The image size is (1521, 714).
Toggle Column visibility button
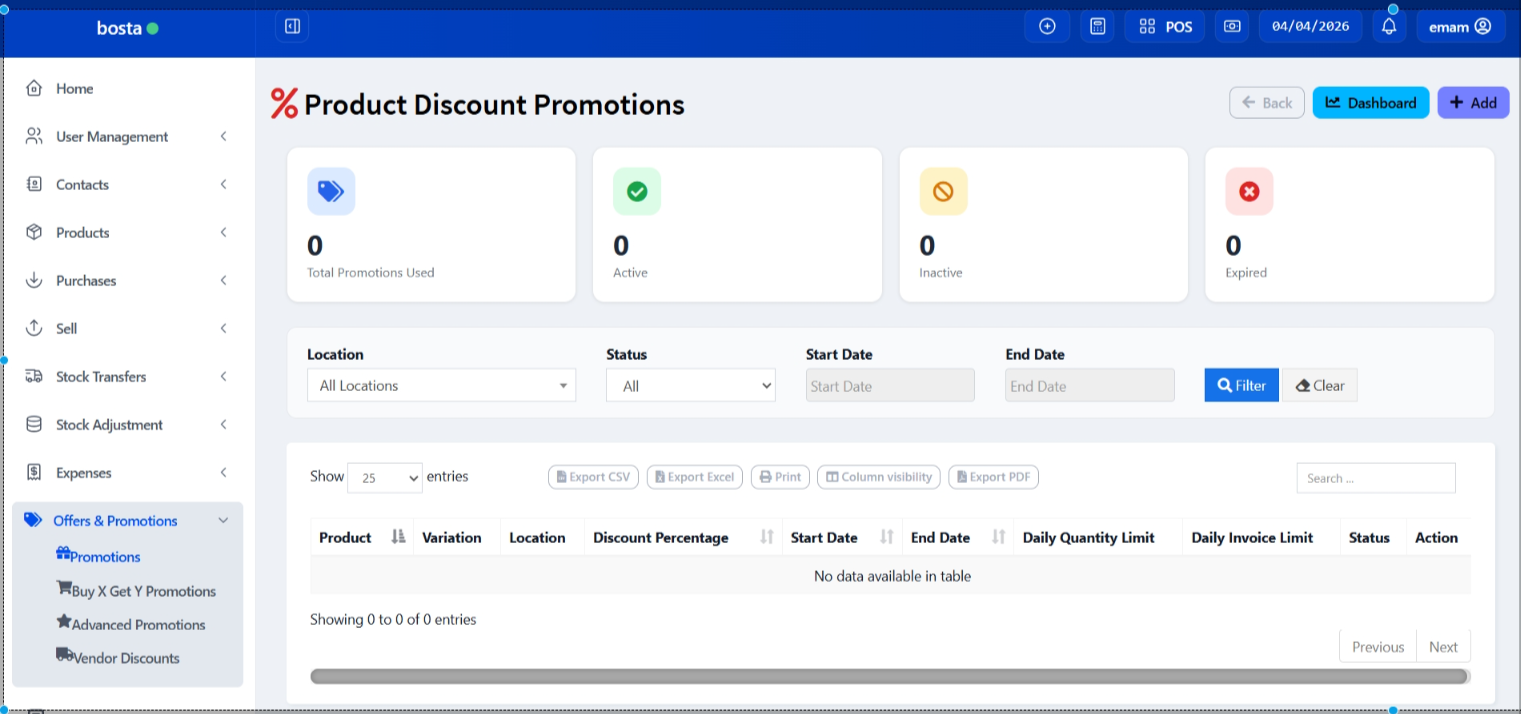tap(879, 477)
